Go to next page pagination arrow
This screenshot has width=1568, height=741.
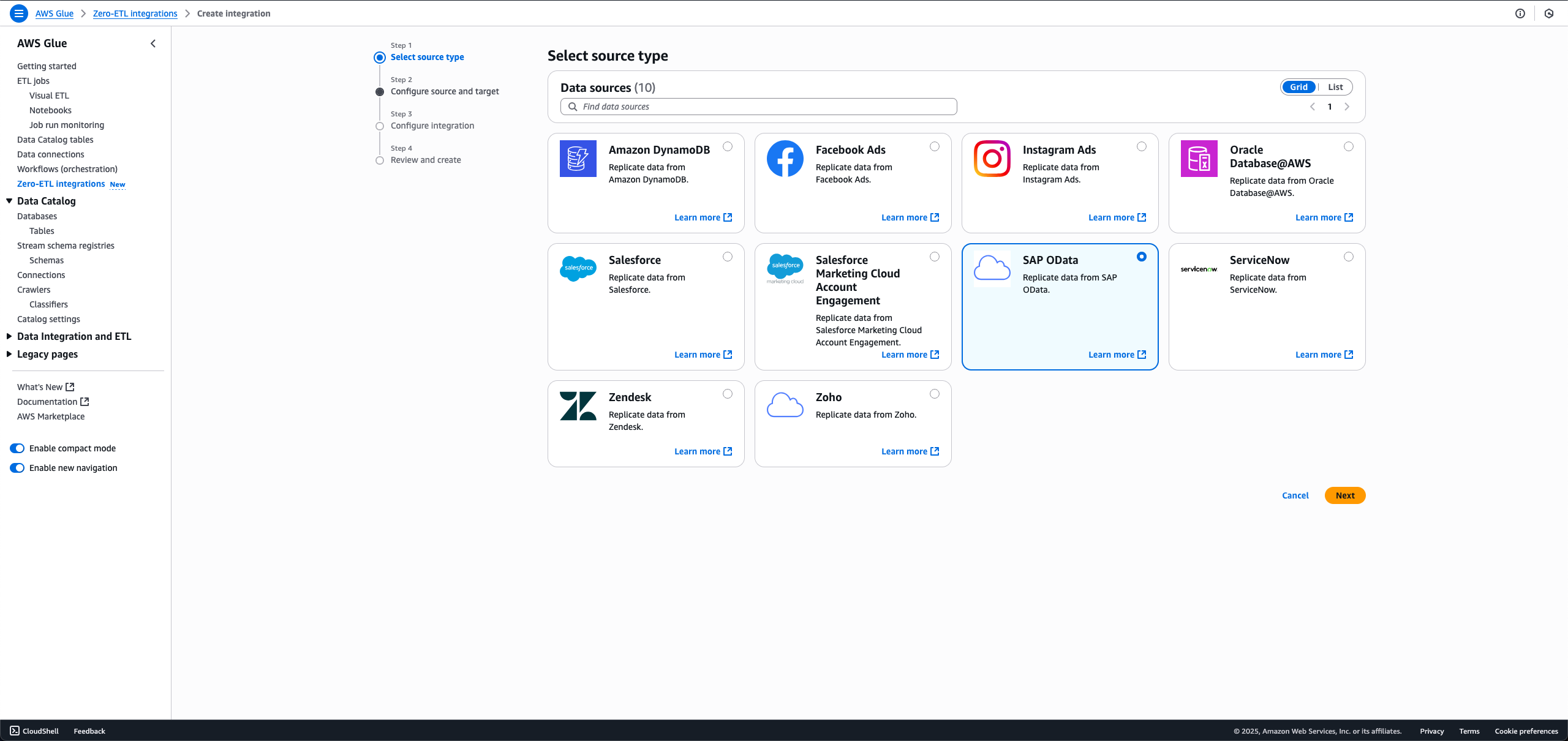pos(1347,107)
